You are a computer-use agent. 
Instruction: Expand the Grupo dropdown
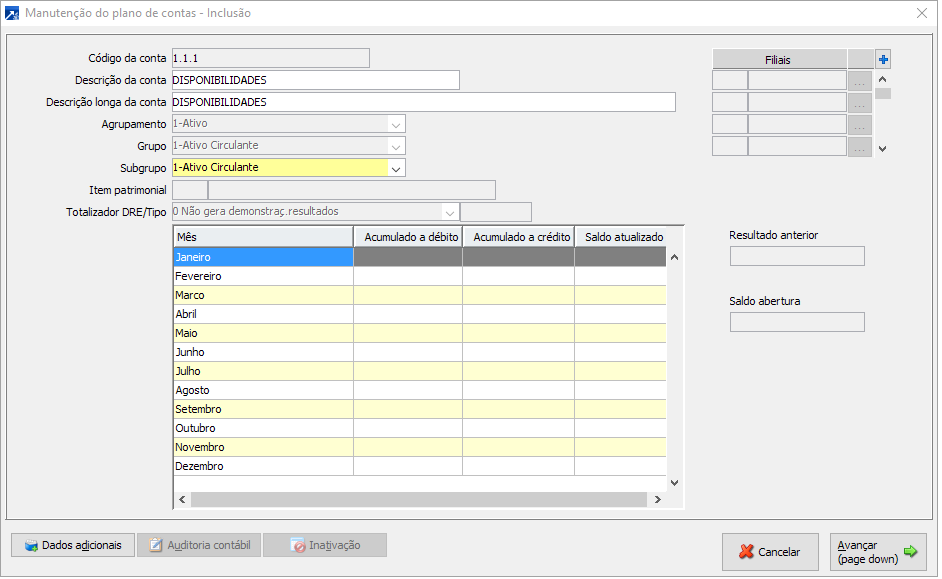click(395, 146)
